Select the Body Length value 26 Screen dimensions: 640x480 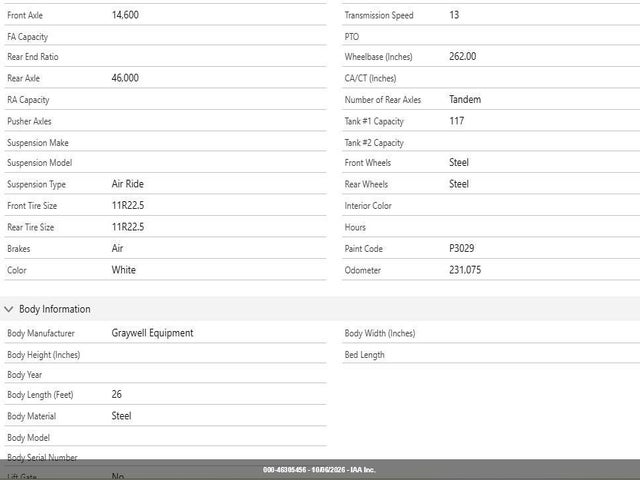pyautogui.click(x=116, y=394)
